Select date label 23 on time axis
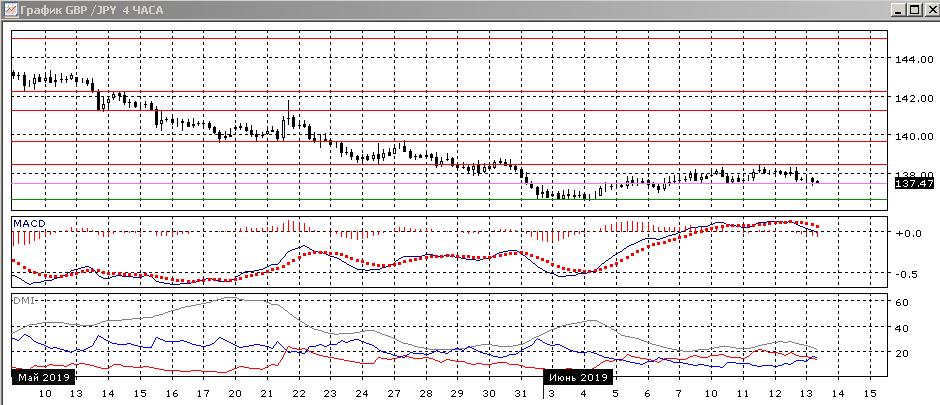Screen dimensions: 940x405 pyautogui.click(x=330, y=394)
